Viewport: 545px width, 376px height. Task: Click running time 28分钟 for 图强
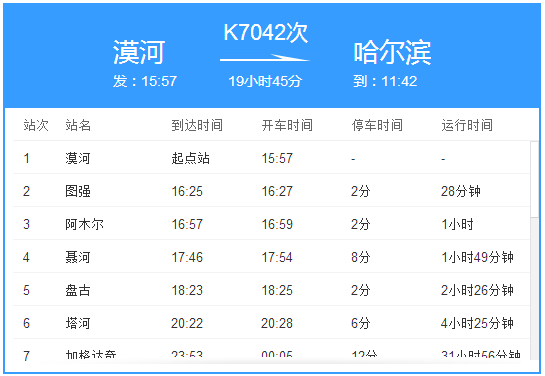pyautogui.click(x=461, y=191)
